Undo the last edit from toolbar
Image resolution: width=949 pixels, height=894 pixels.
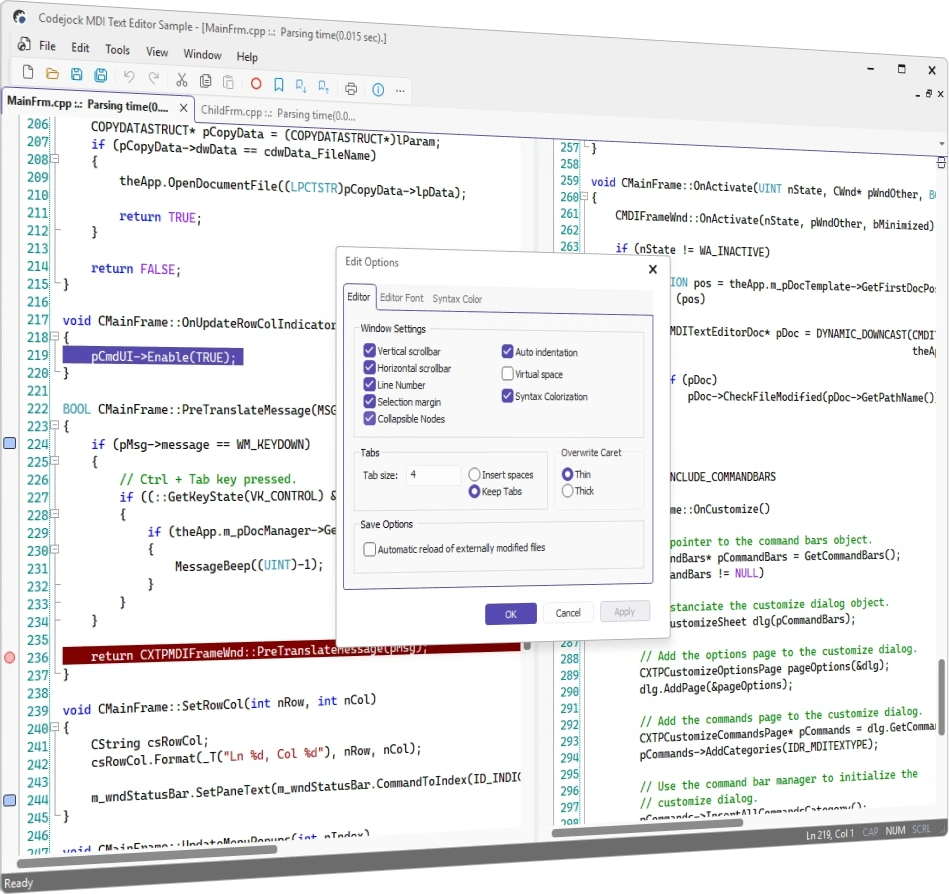[129, 76]
